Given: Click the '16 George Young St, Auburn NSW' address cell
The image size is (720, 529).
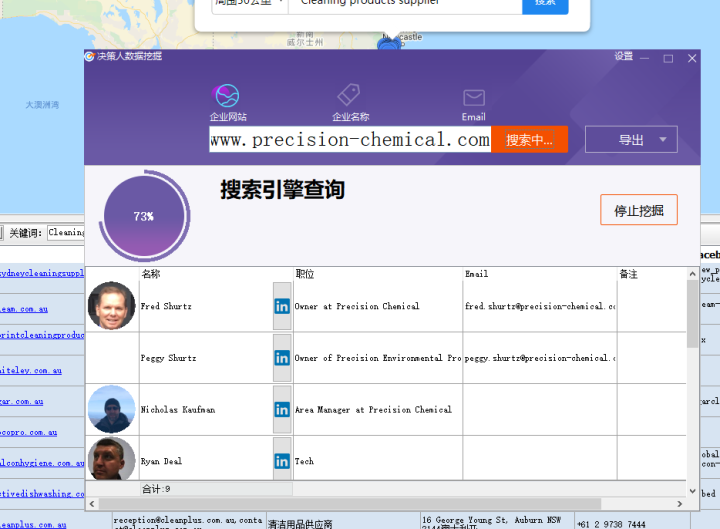Looking at the screenshot, I should pyautogui.click(x=497, y=521).
